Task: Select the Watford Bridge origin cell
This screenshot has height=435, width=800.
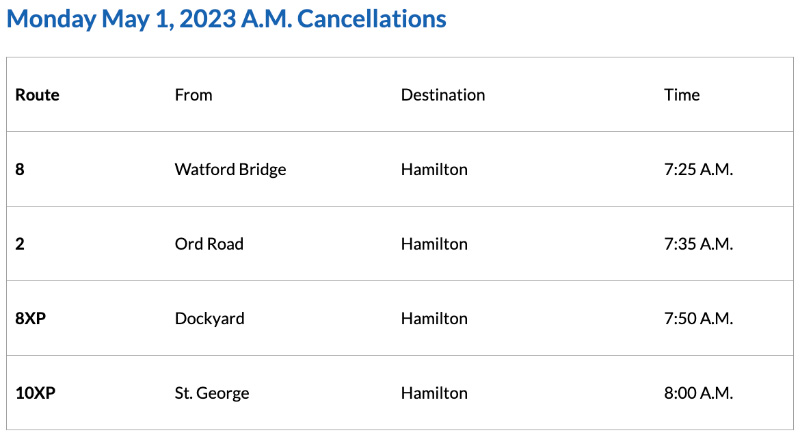Action: (230, 170)
